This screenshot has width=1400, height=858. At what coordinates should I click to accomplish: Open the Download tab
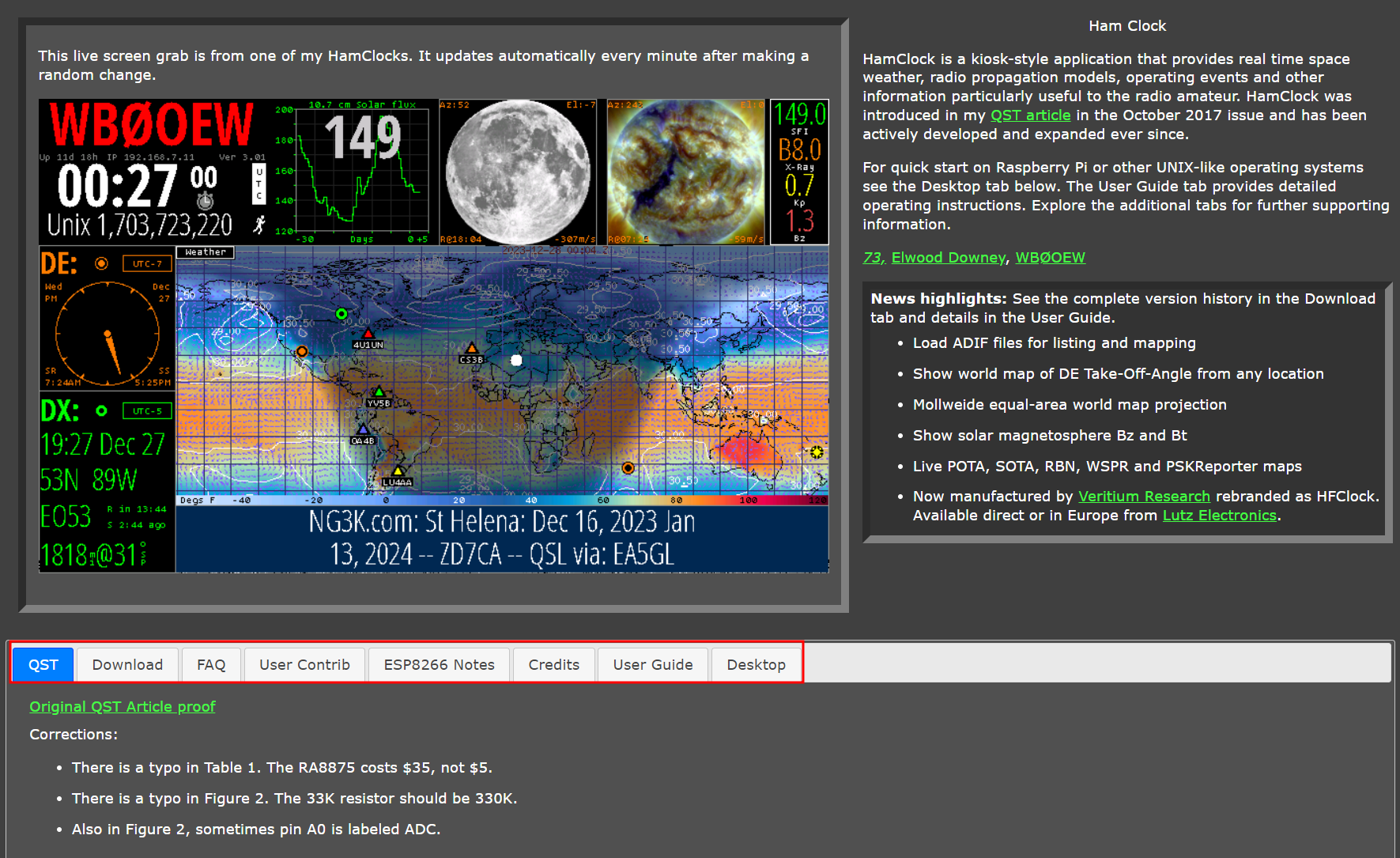127,664
